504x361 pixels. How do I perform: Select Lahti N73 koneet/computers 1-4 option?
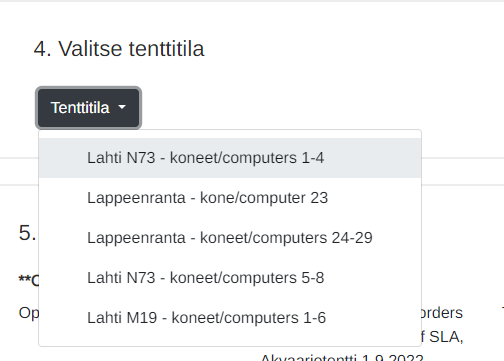[230, 158]
